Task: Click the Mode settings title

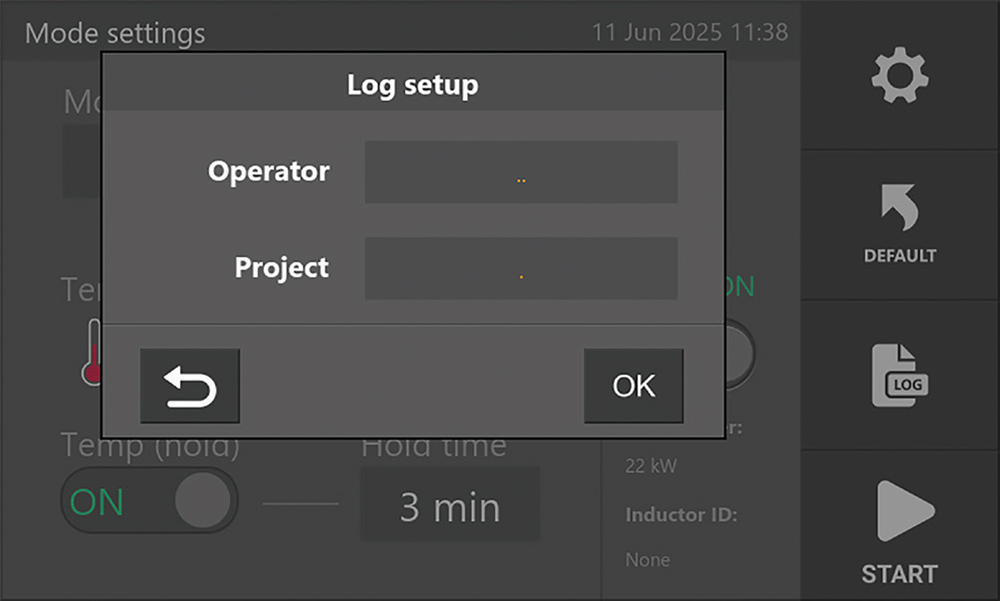Action: 115,33
